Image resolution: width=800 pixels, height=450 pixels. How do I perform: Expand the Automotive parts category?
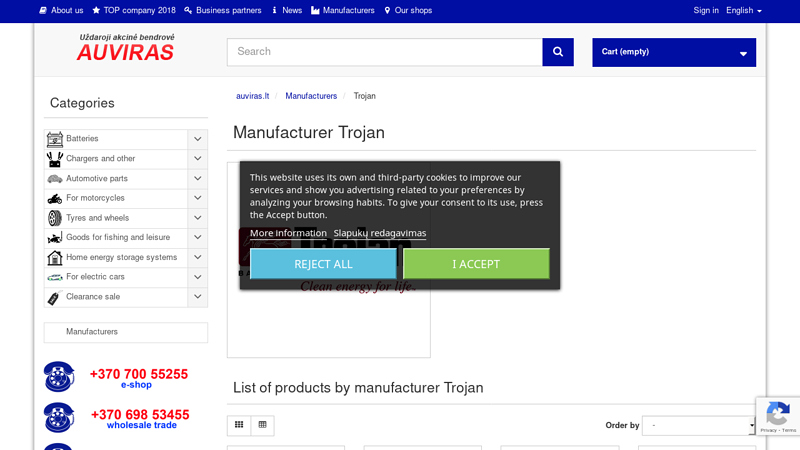[197, 179]
